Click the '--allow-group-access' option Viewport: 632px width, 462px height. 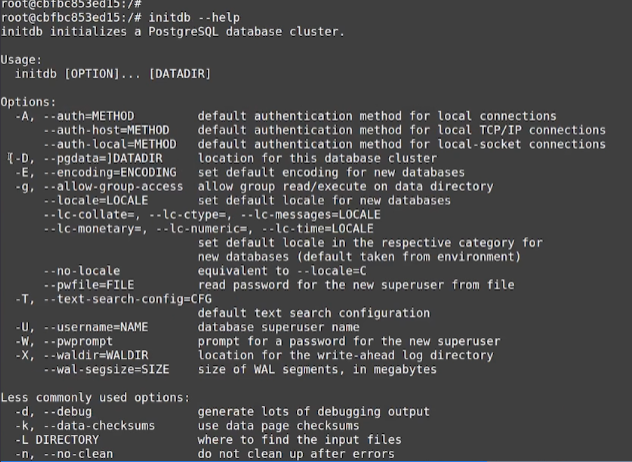(113, 187)
